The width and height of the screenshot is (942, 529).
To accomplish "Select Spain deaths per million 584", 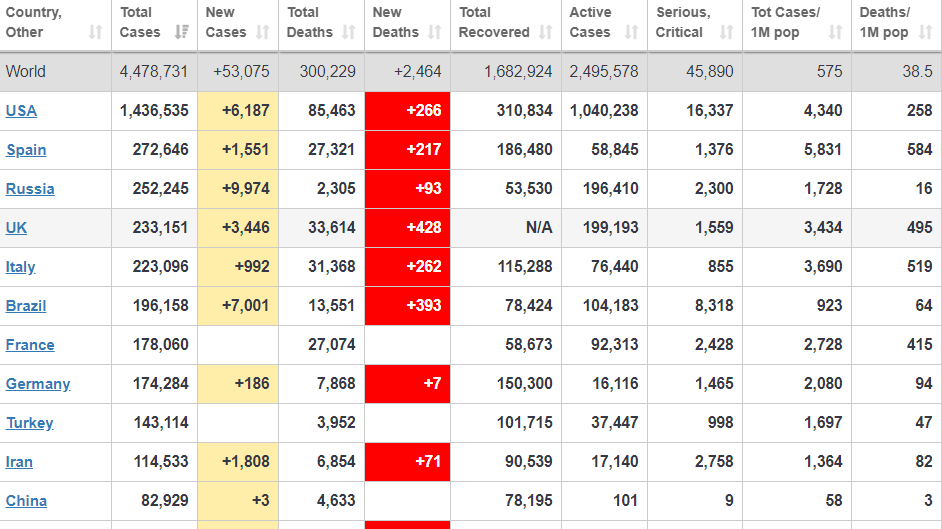I will click(920, 150).
